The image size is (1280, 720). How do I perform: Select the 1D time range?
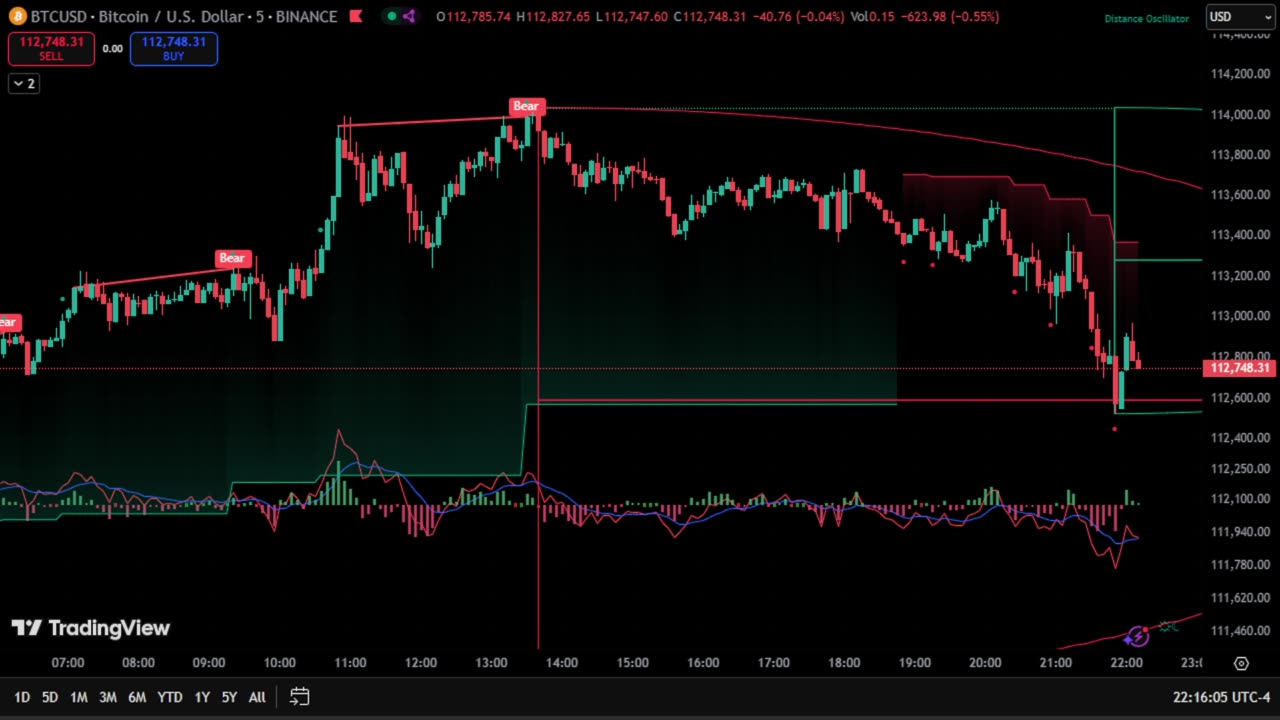[x=22, y=697]
